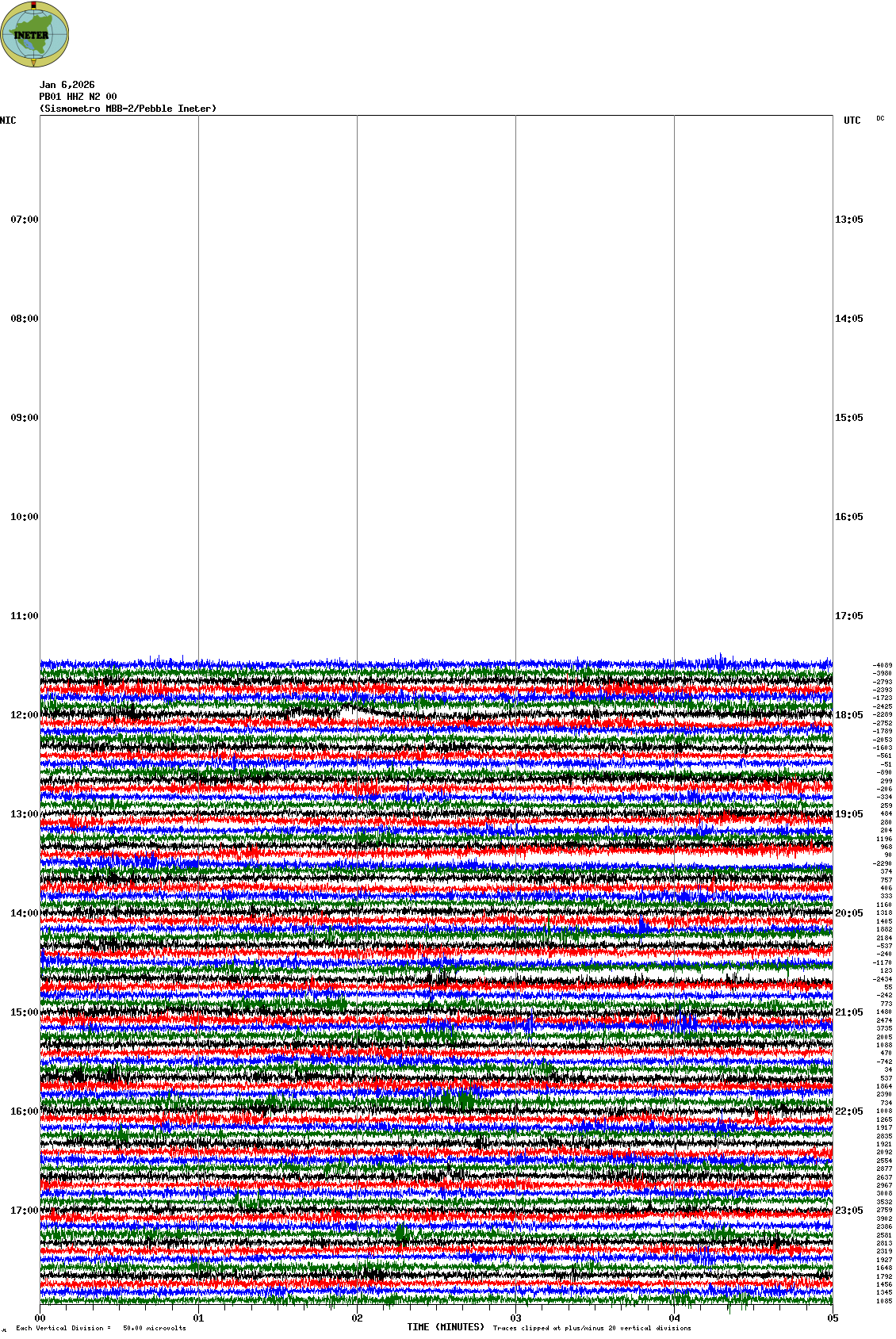896x1339 pixels.
Task: Click the 00 minute axis tick label
Action: point(40,1318)
